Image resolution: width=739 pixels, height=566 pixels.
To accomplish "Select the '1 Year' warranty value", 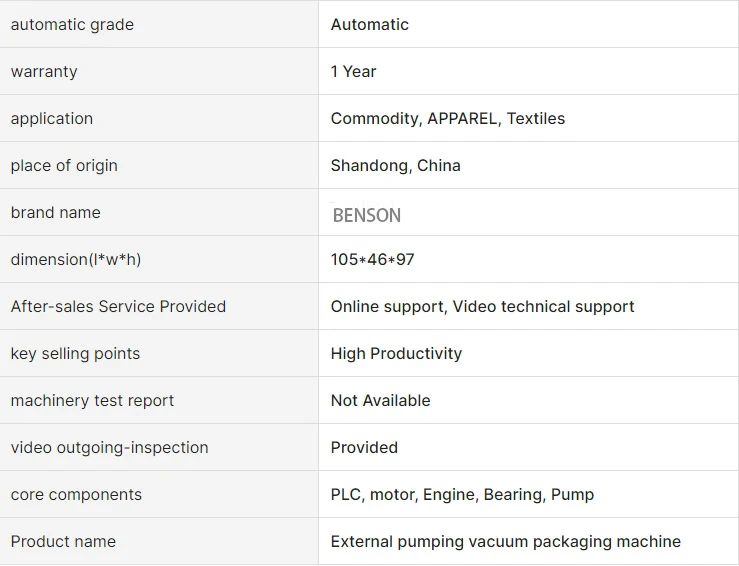I will [x=354, y=72].
